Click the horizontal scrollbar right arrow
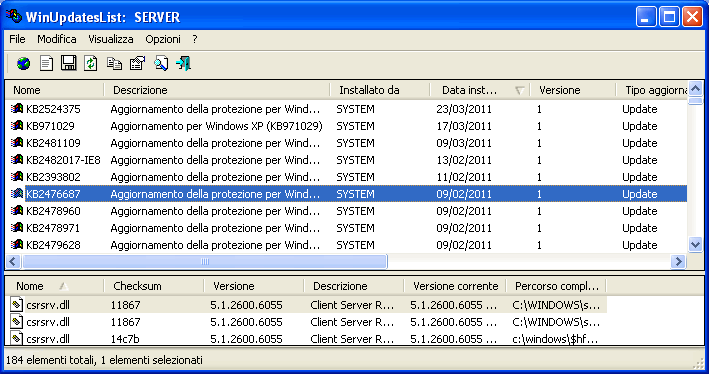This screenshot has width=709, height=374. coord(678,261)
